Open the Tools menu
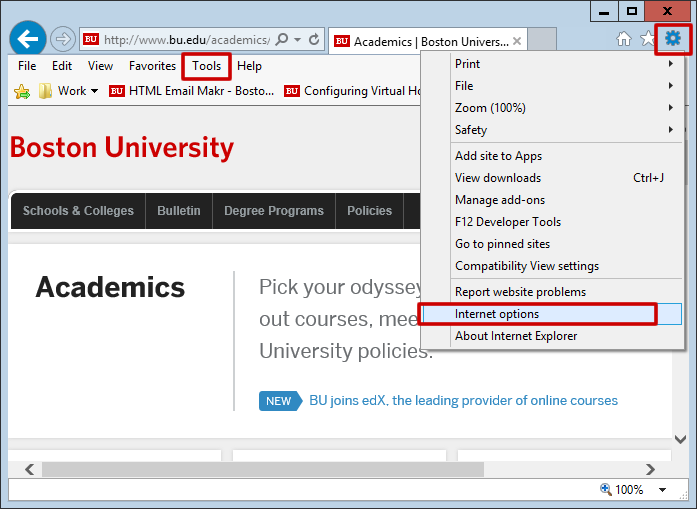The image size is (697, 509). click(x=206, y=66)
